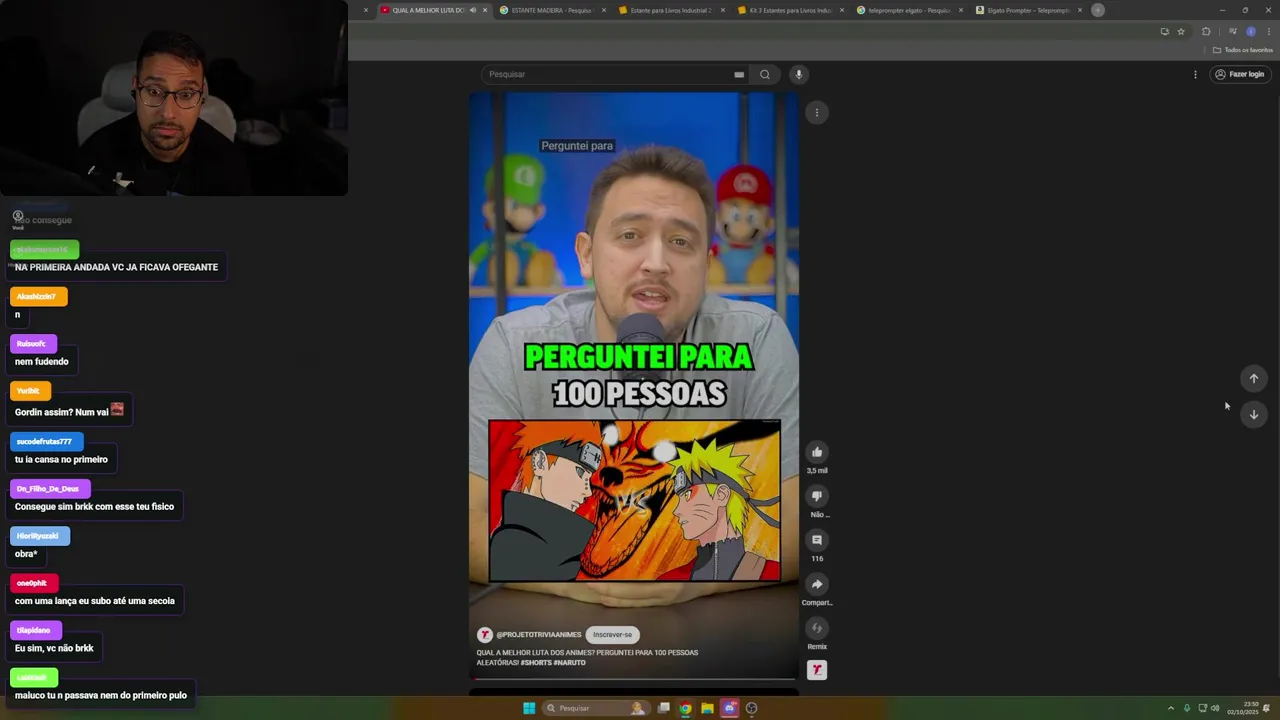Image resolution: width=1280 pixels, height=720 pixels.
Task: Open the @PROJETOTRIVIAANIMES channel link
Action: [538, 634]
